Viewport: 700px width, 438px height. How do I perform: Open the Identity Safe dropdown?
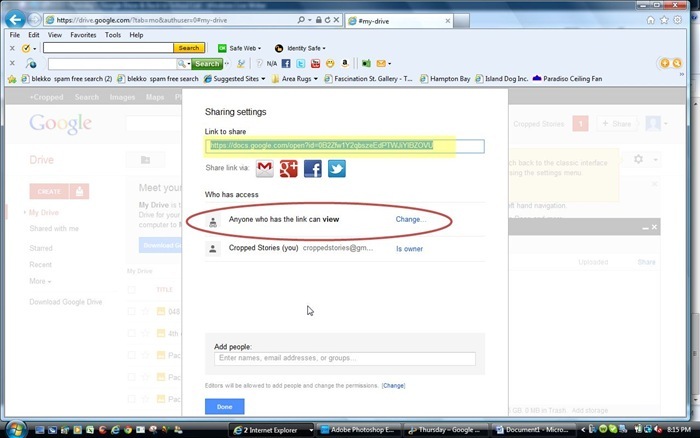[x=324, y=48]
